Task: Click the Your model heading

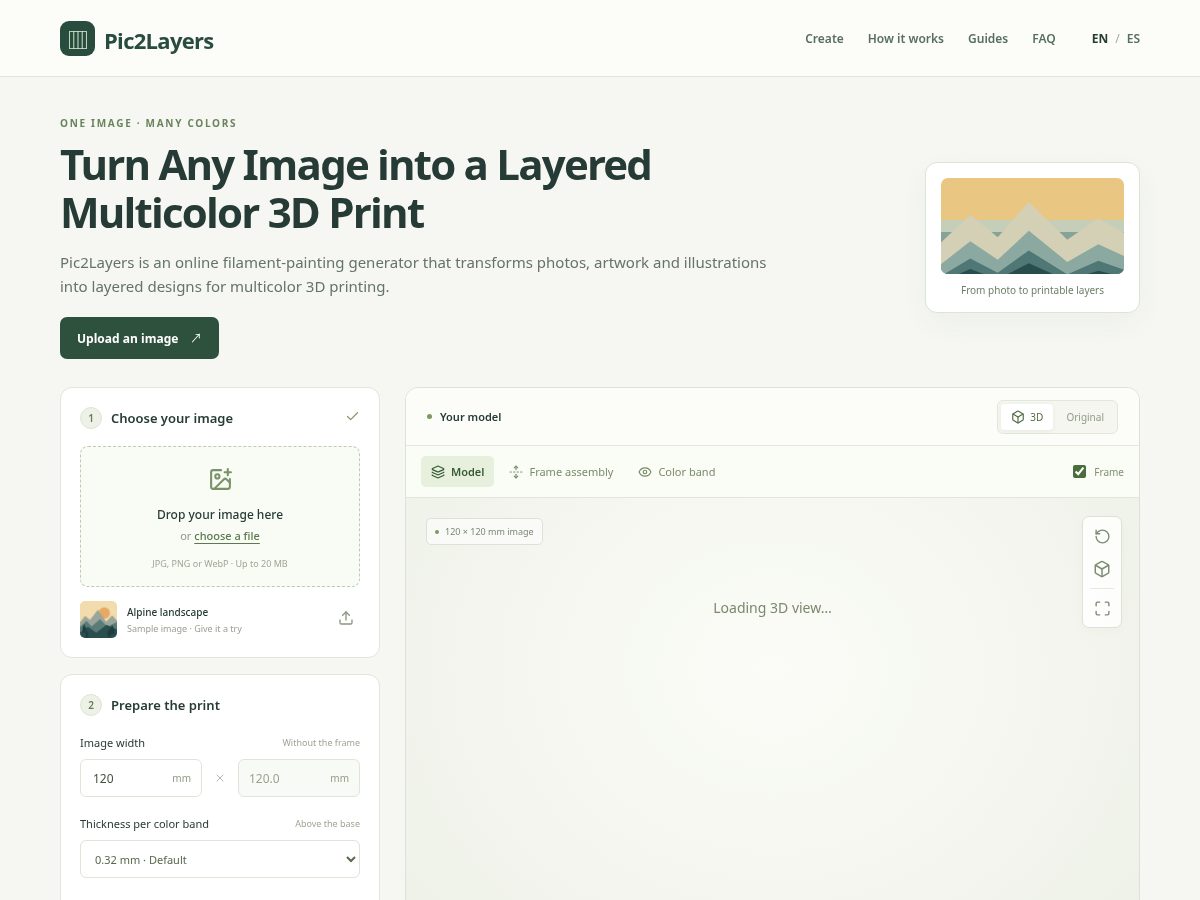Action: coord(470,417)
